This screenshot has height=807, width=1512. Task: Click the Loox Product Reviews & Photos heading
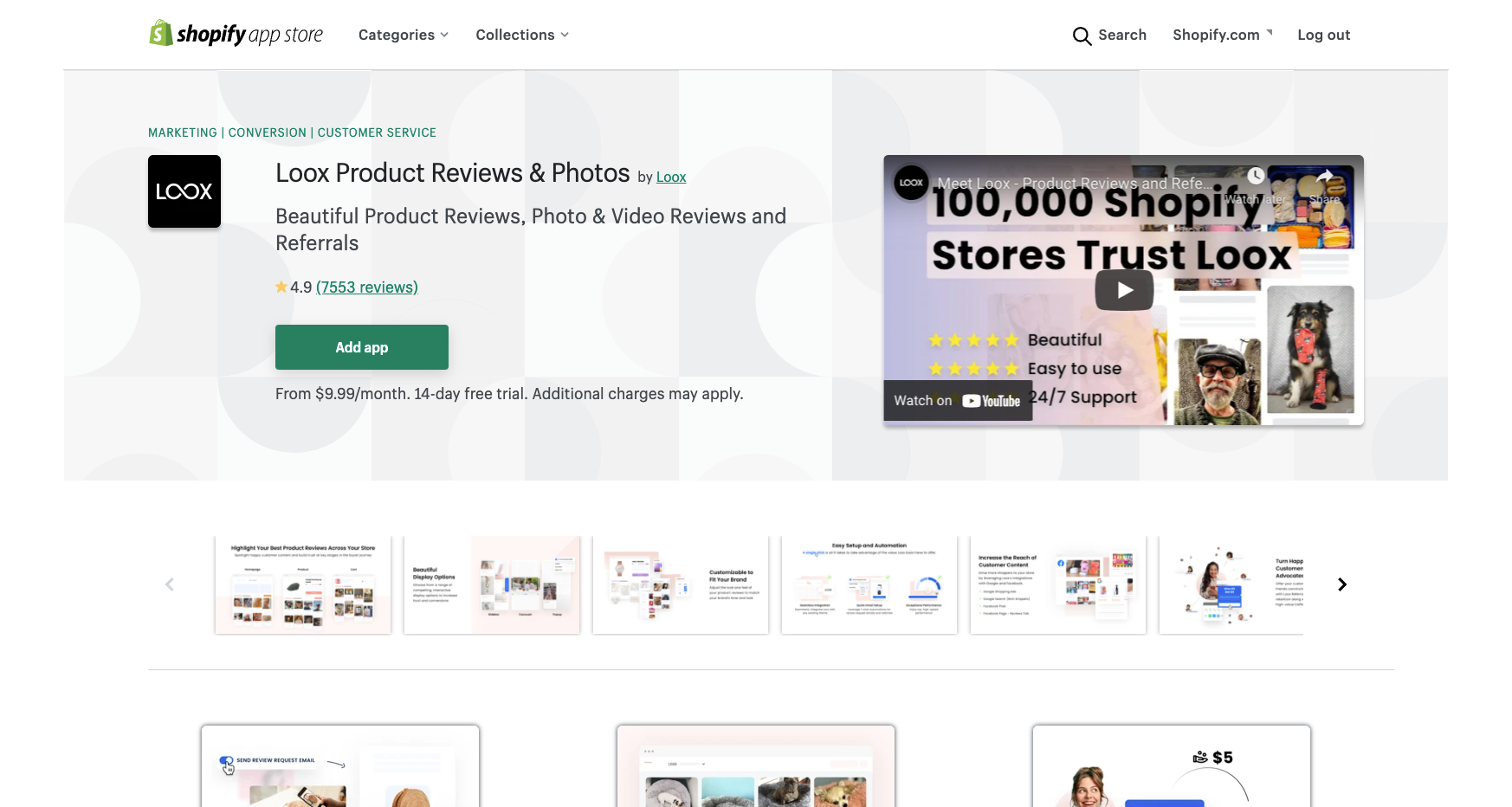click(x=453, y=173)
